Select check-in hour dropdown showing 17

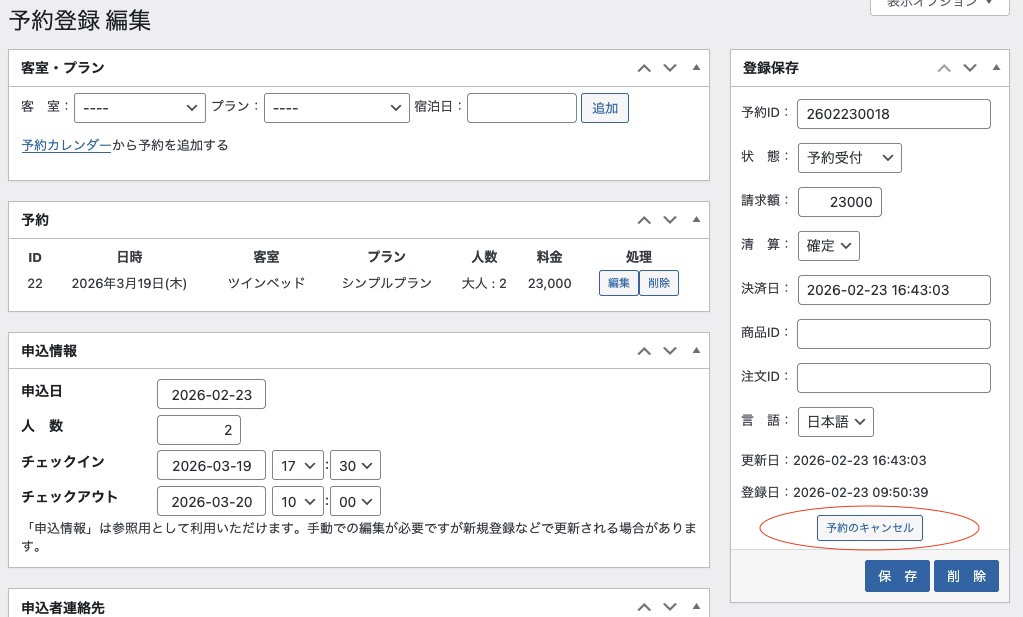pos(299,466)
